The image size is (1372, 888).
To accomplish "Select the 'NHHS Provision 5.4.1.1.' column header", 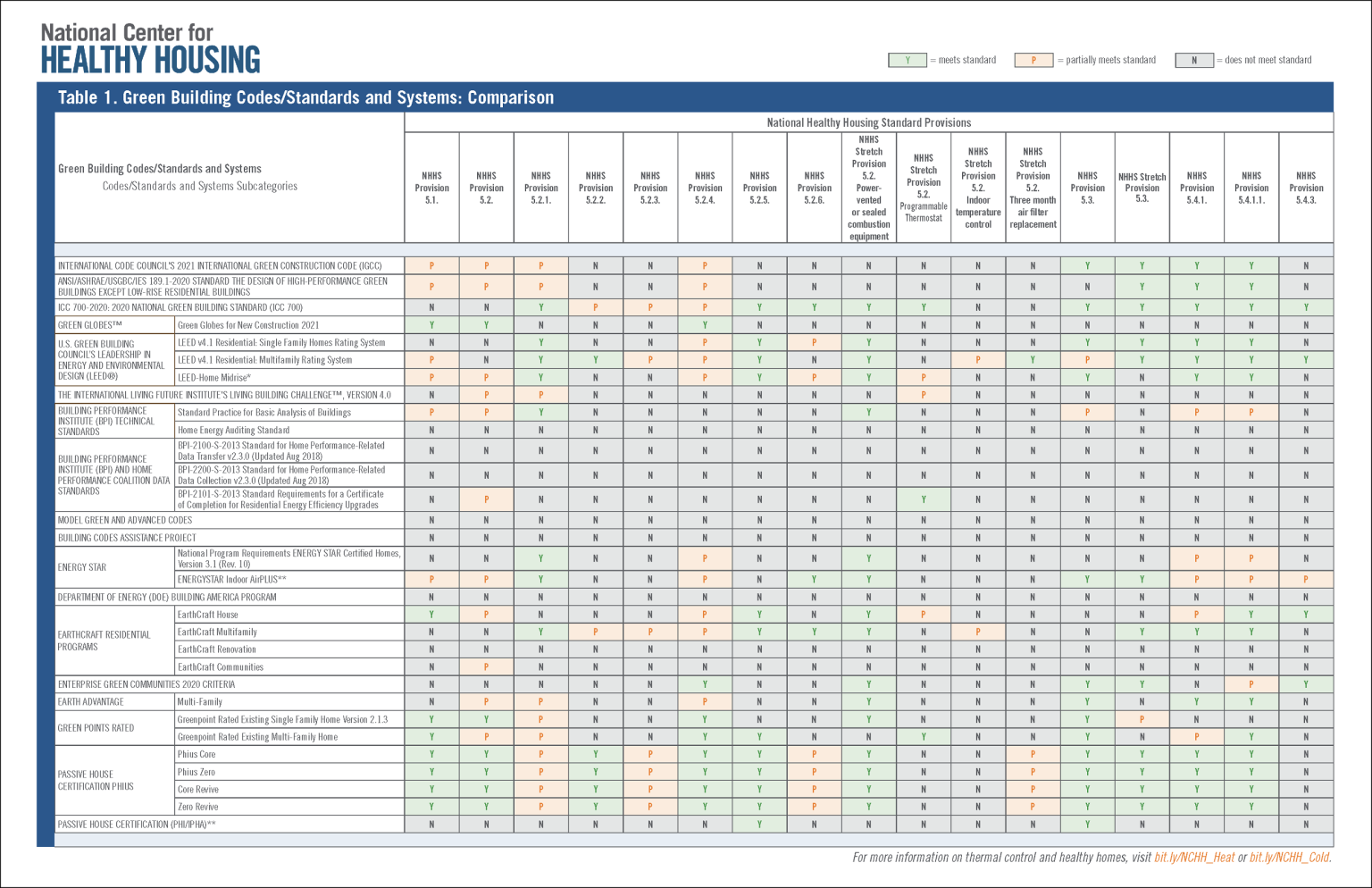I will click(1251, 188).
